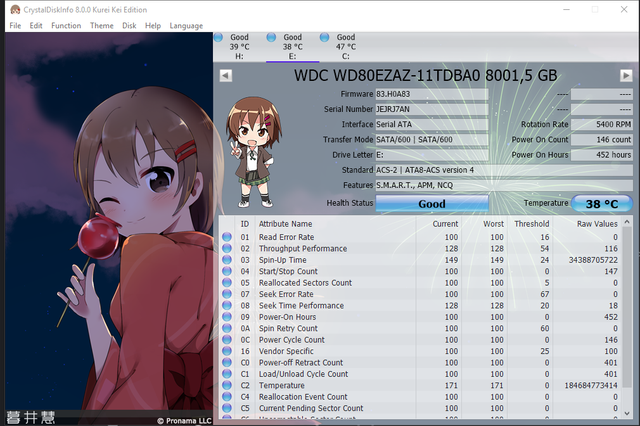Click the Serial Number field JEJRJ7AN

pyautogui.click(x=432, y=109)
